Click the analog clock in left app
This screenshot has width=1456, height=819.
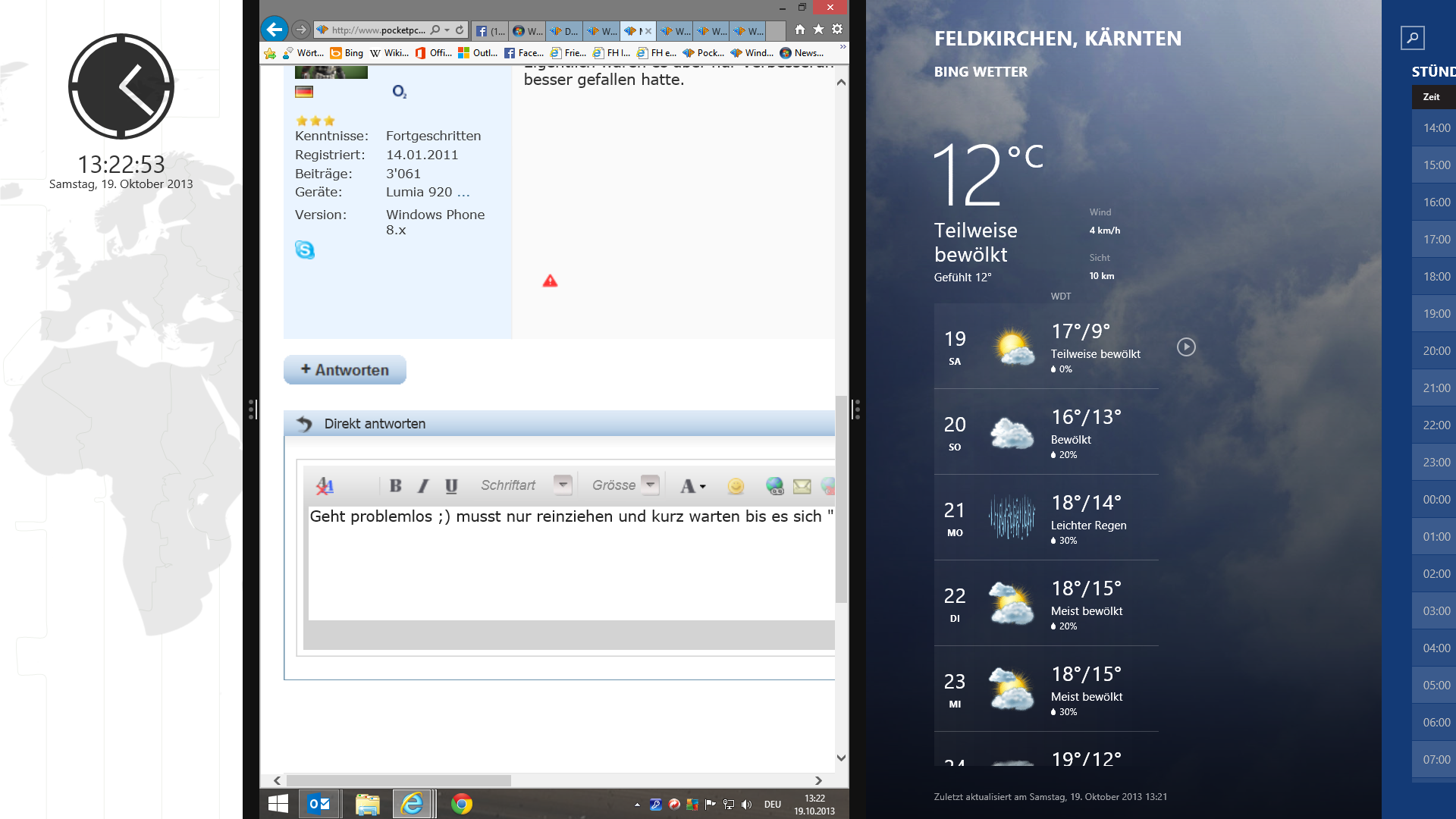click(121, 86)
